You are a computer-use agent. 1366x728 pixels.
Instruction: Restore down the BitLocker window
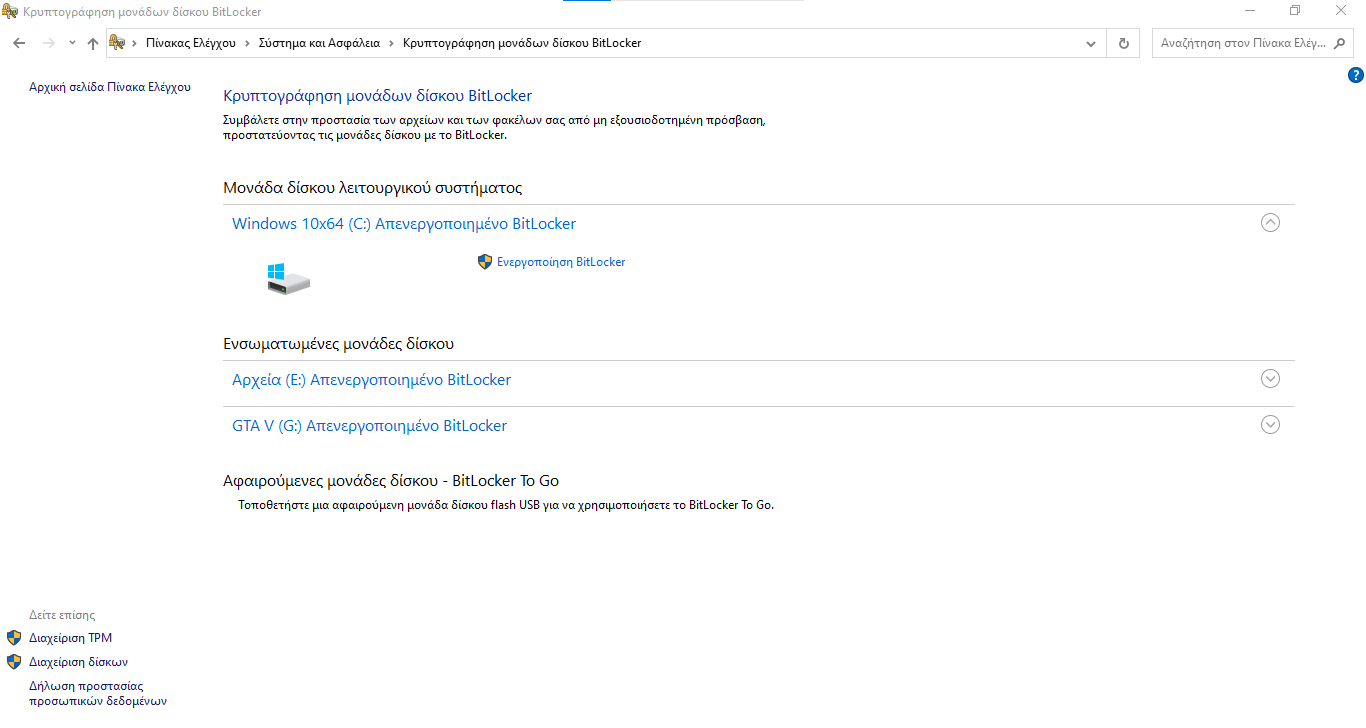pyautogui.click(x=1295, y=10)
